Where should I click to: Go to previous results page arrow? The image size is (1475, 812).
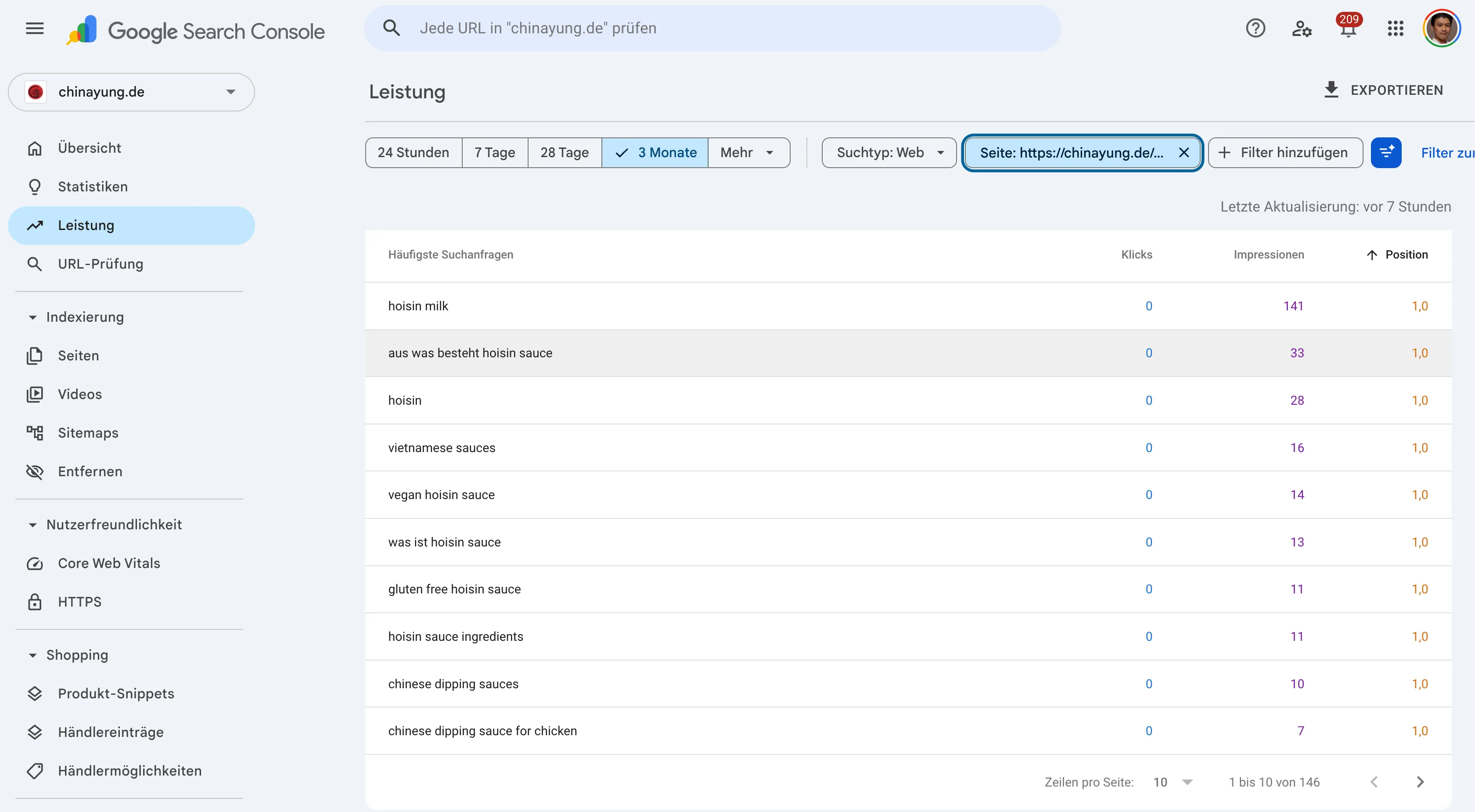pos(1374,782)
